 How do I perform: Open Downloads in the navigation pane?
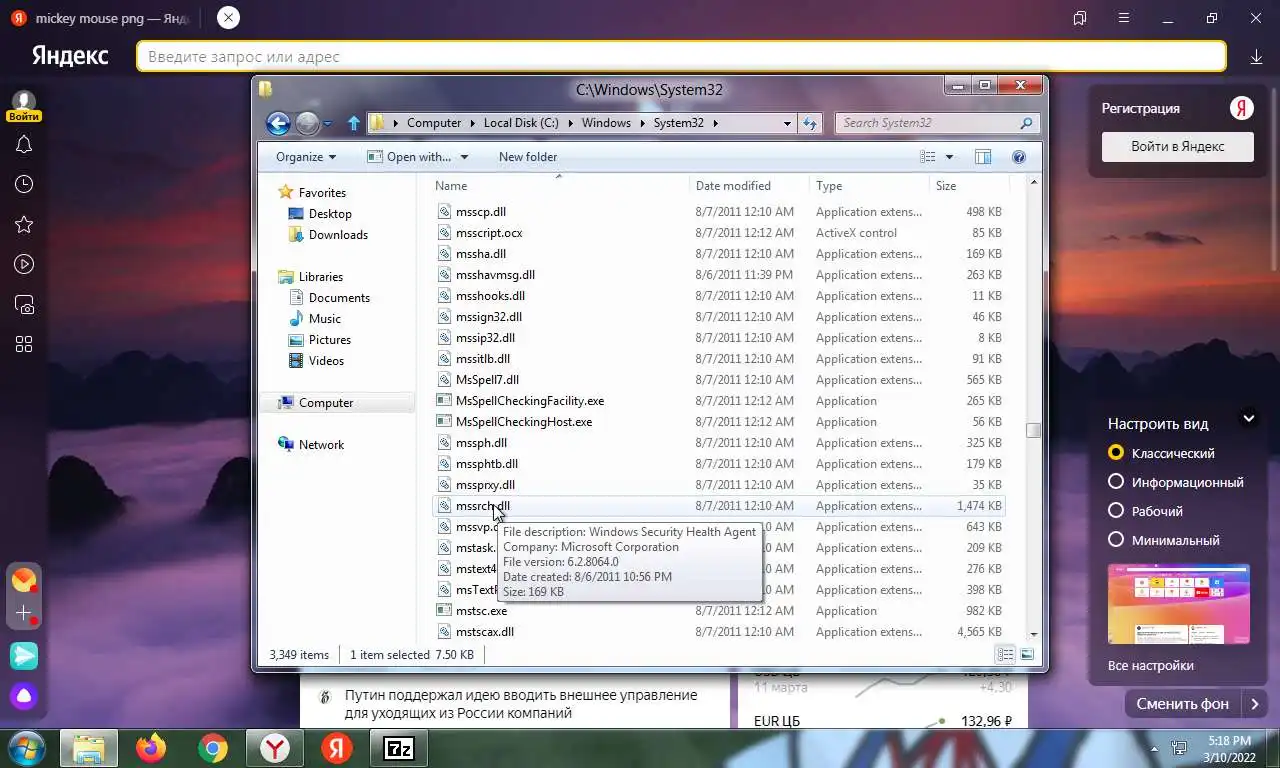click(x=328, y=234)
